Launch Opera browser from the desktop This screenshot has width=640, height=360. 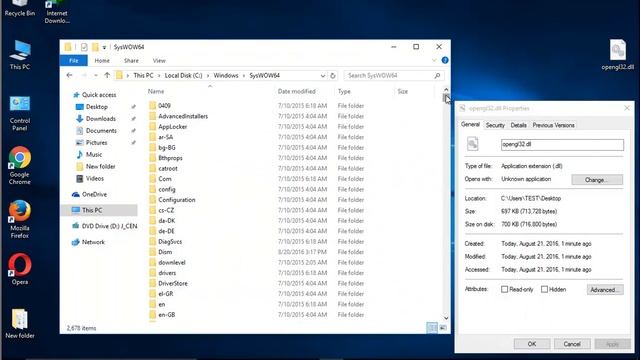click(x=20, y=269)
